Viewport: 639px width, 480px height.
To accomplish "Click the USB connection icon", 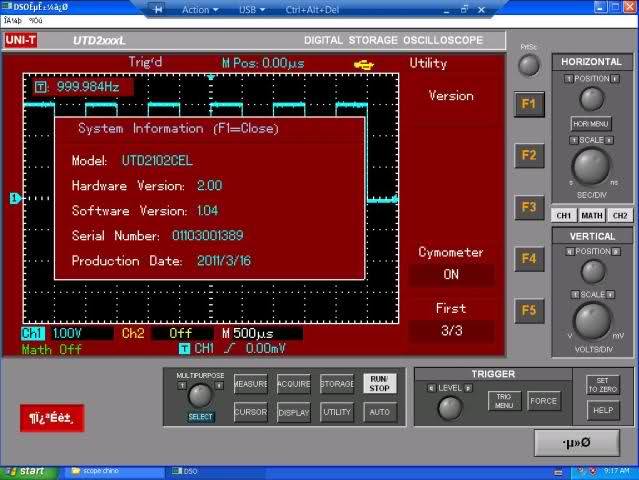I will pyautogui.click(x=364, y=65).
